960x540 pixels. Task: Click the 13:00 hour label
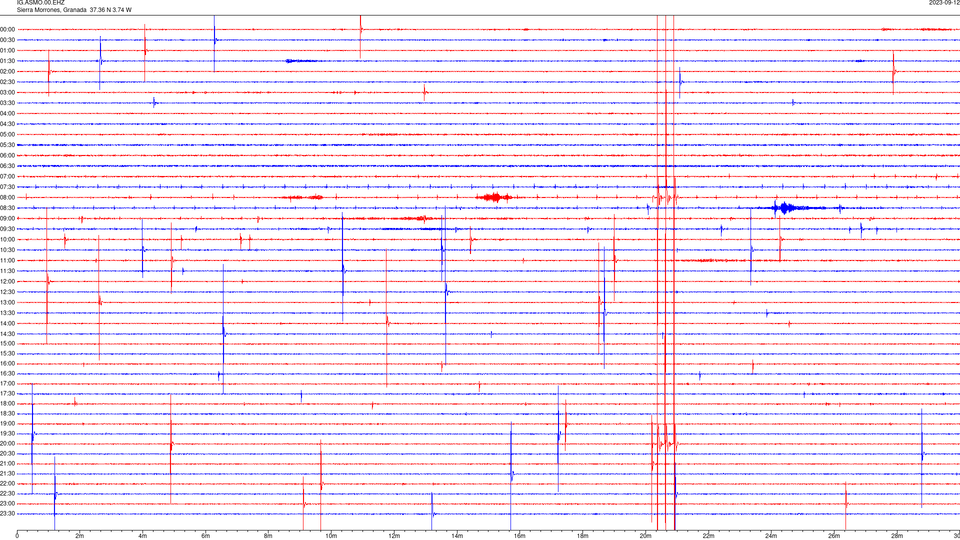(x=8, y=302)
